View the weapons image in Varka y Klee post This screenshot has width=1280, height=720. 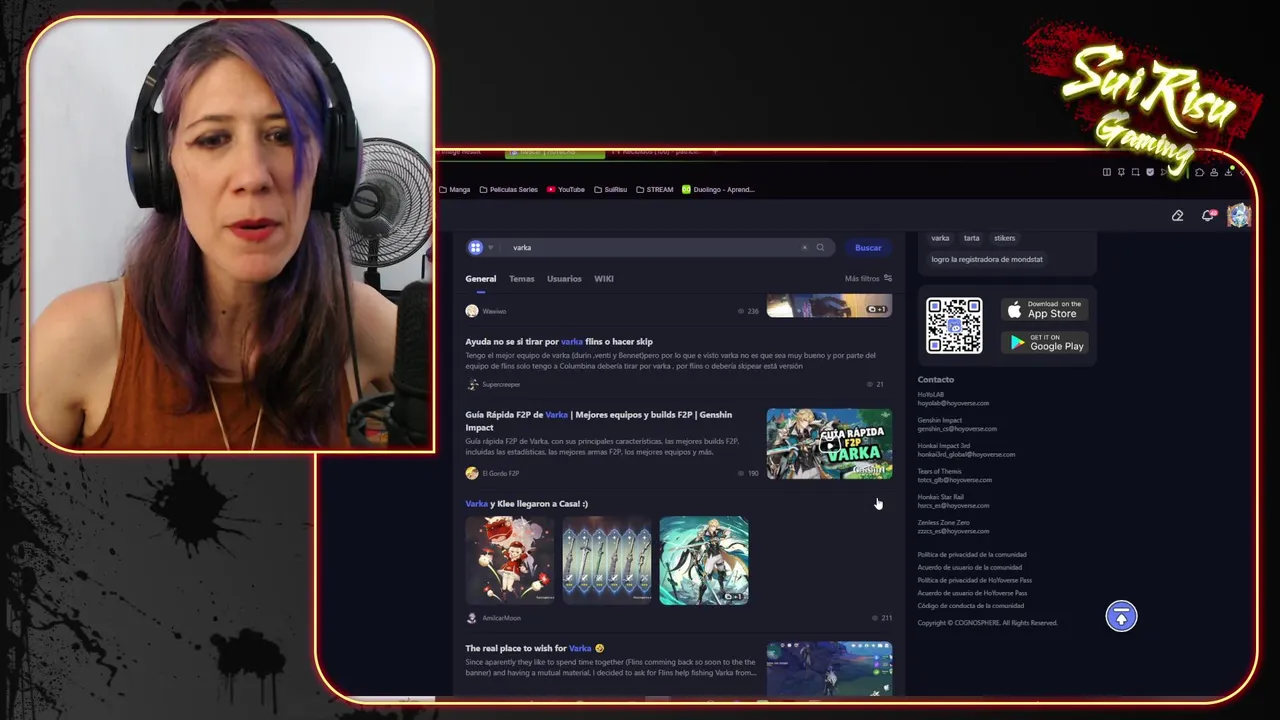606,561
